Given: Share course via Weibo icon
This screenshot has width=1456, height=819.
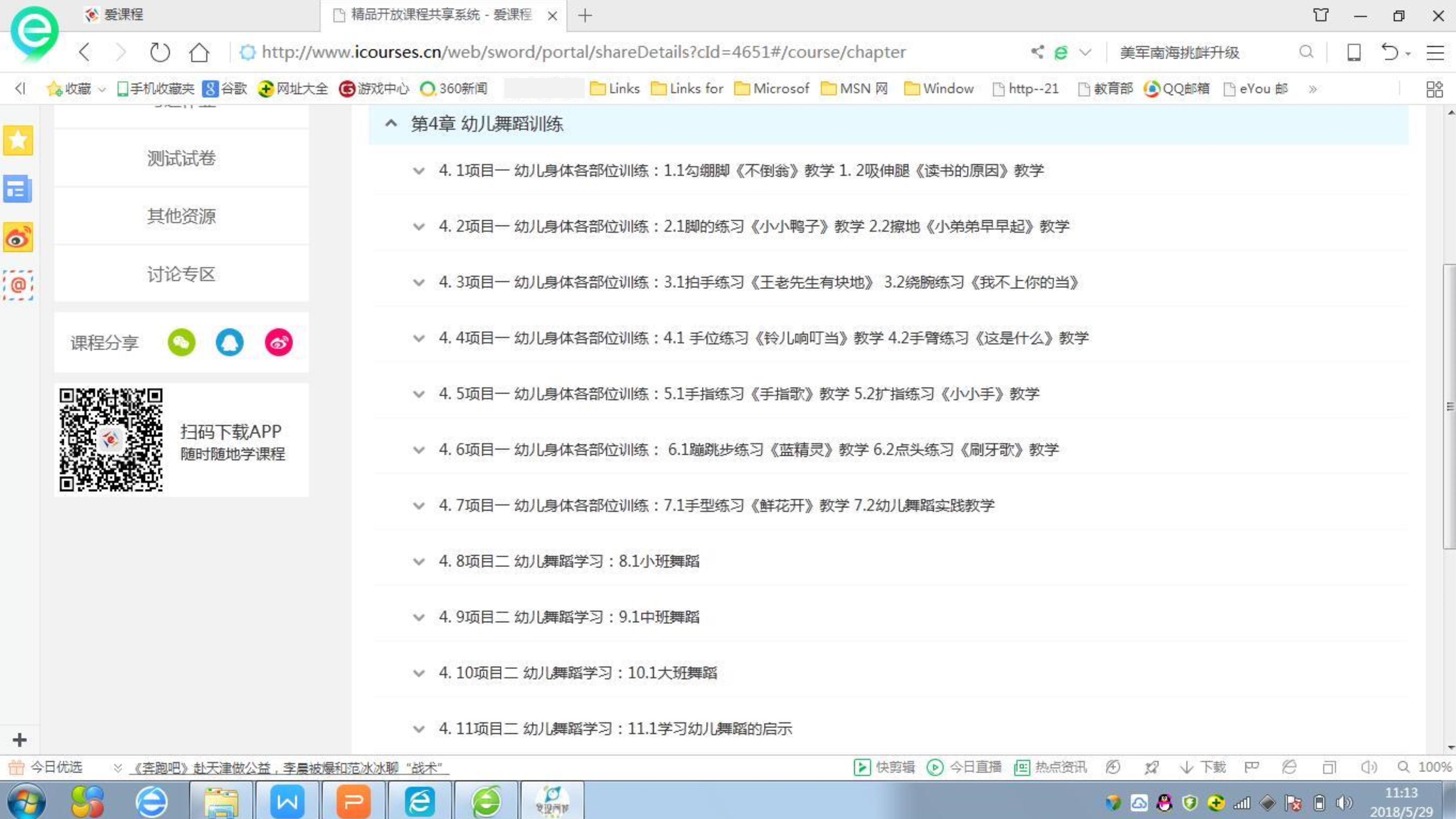Looking at the screenshot, I should coord(279,343).
